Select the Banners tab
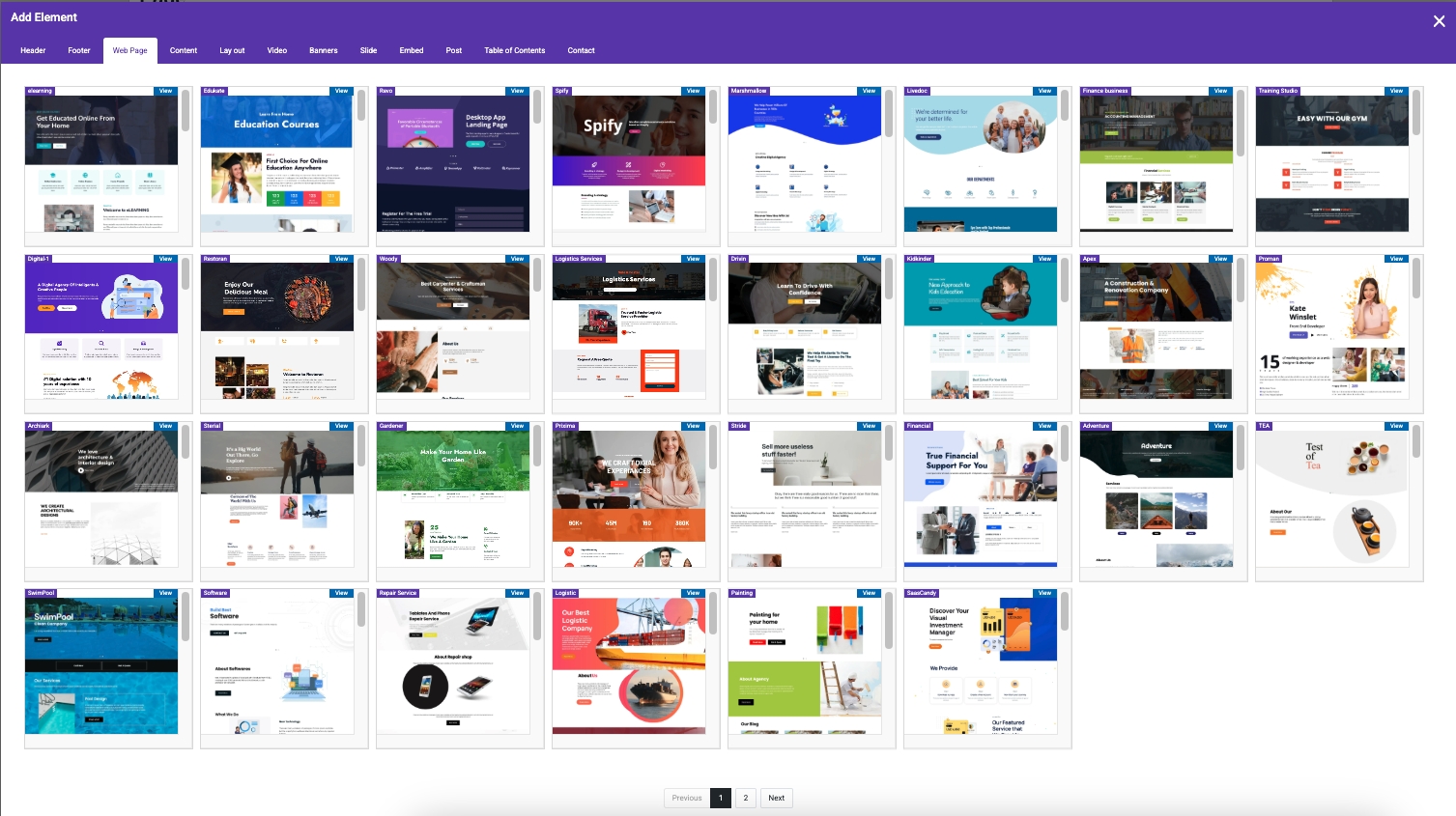Screen dimensions: 1456x816 (x=324, y=50)
